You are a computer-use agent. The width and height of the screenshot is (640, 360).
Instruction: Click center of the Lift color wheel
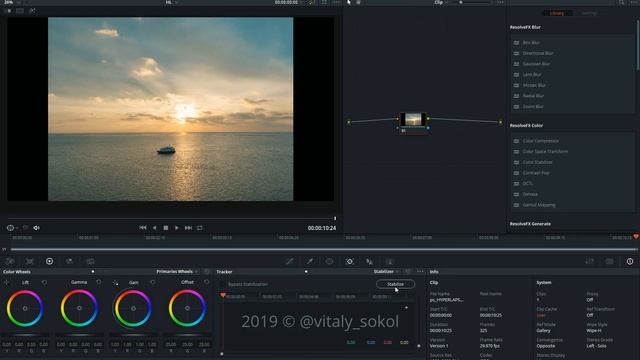click(25, 308)
